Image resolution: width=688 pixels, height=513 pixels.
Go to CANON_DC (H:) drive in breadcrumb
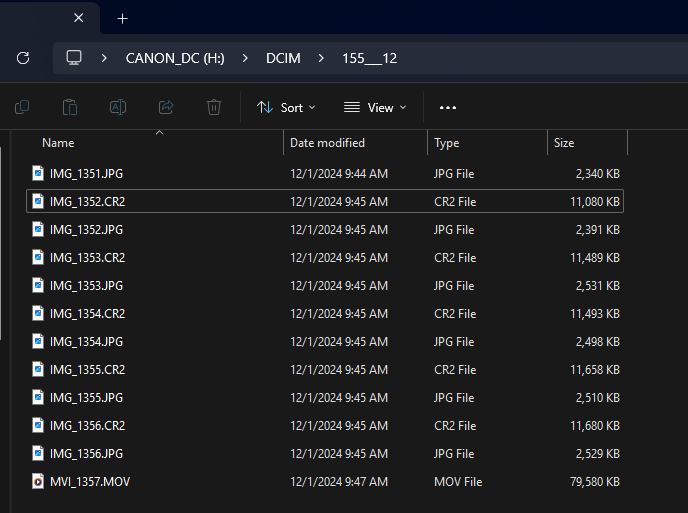click(175, 58)
